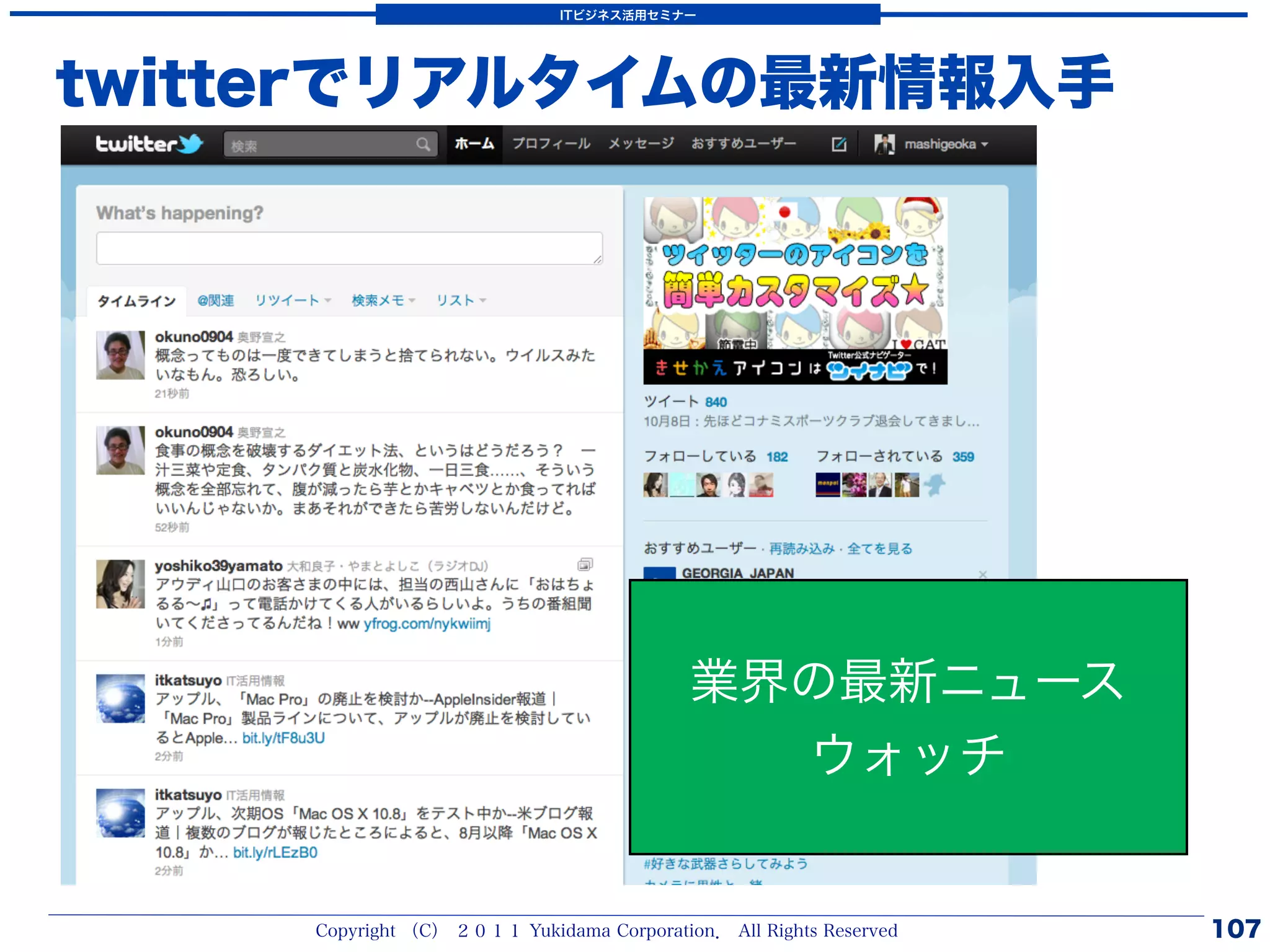Screen dimensions: 1270x952
Task: Click the search magnifier icon
Action: tap(423, 144)
